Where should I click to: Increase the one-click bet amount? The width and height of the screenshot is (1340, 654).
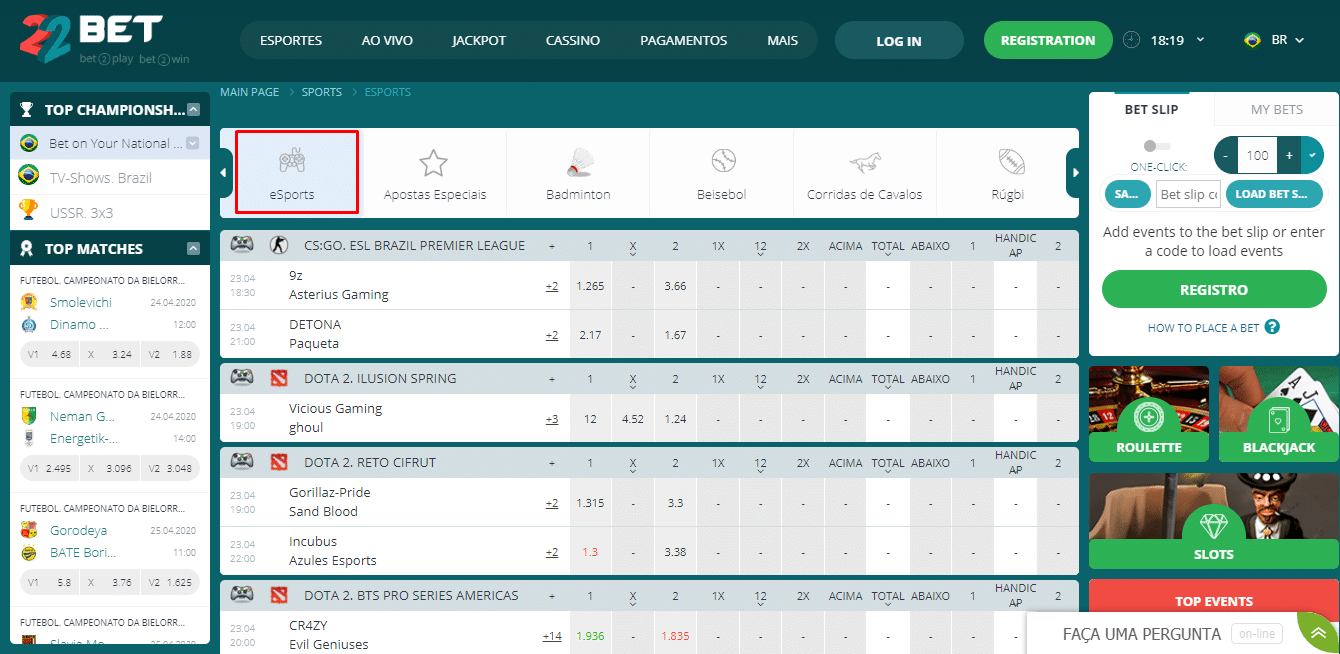(1290, 155)
